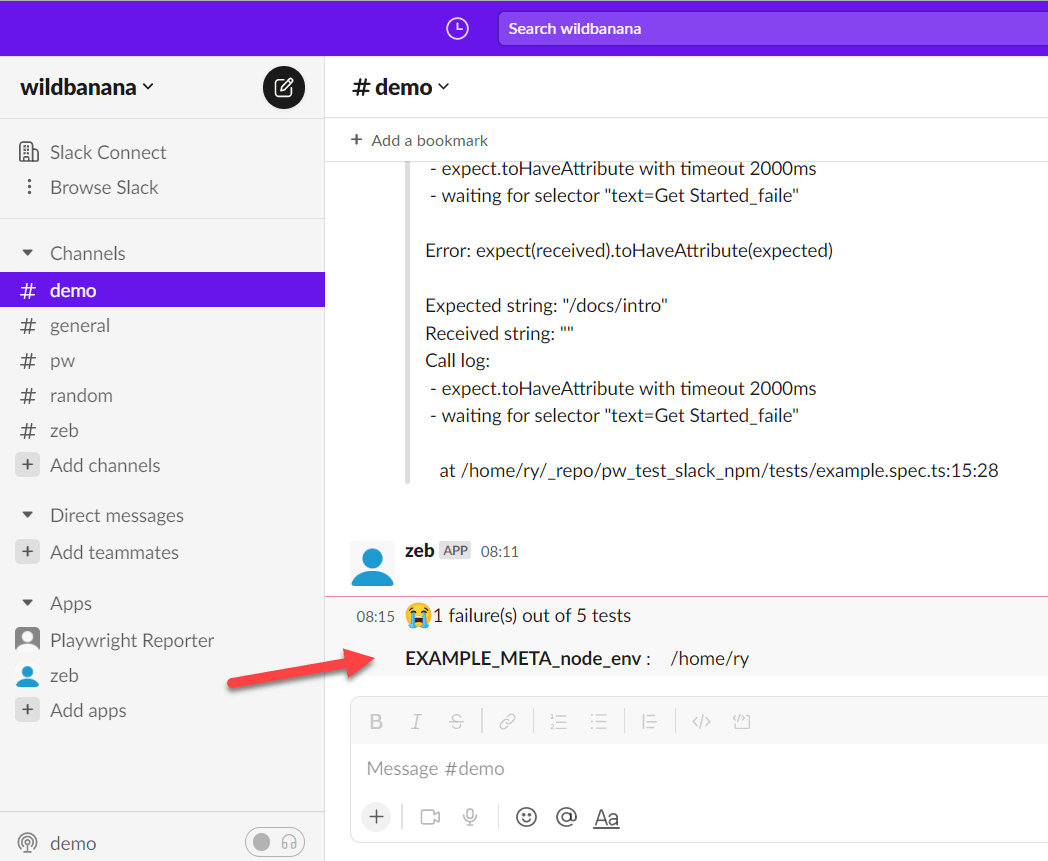Record a video clip

(430, 817)
